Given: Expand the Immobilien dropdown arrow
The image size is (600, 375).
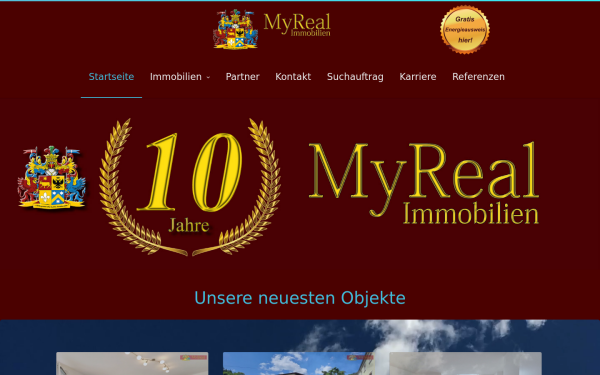Looking at the screenshot, I should (x=208, y=77).
